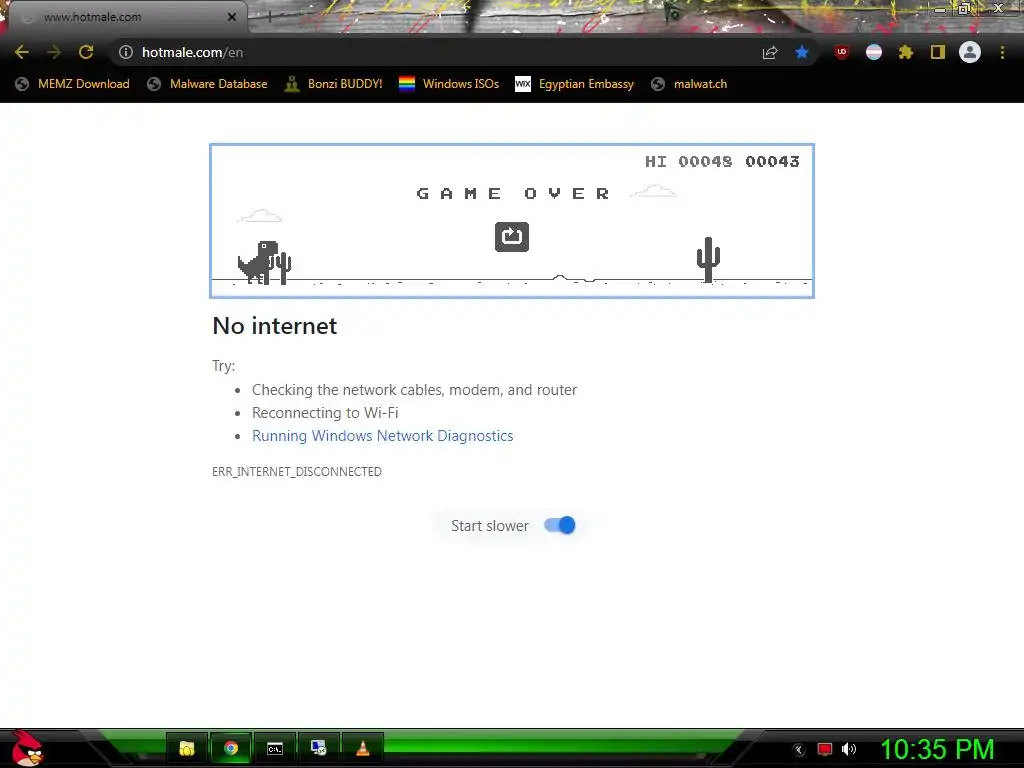Viewport: 1024px width, 768px height.
Task: Click the HI score display
Action: click(x=688, y=161)
